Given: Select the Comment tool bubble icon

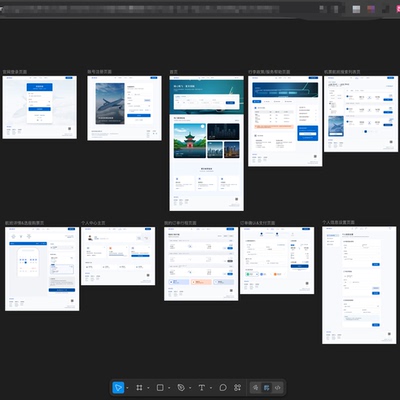Looking at the screenshot, I should [x=223, y=387].
